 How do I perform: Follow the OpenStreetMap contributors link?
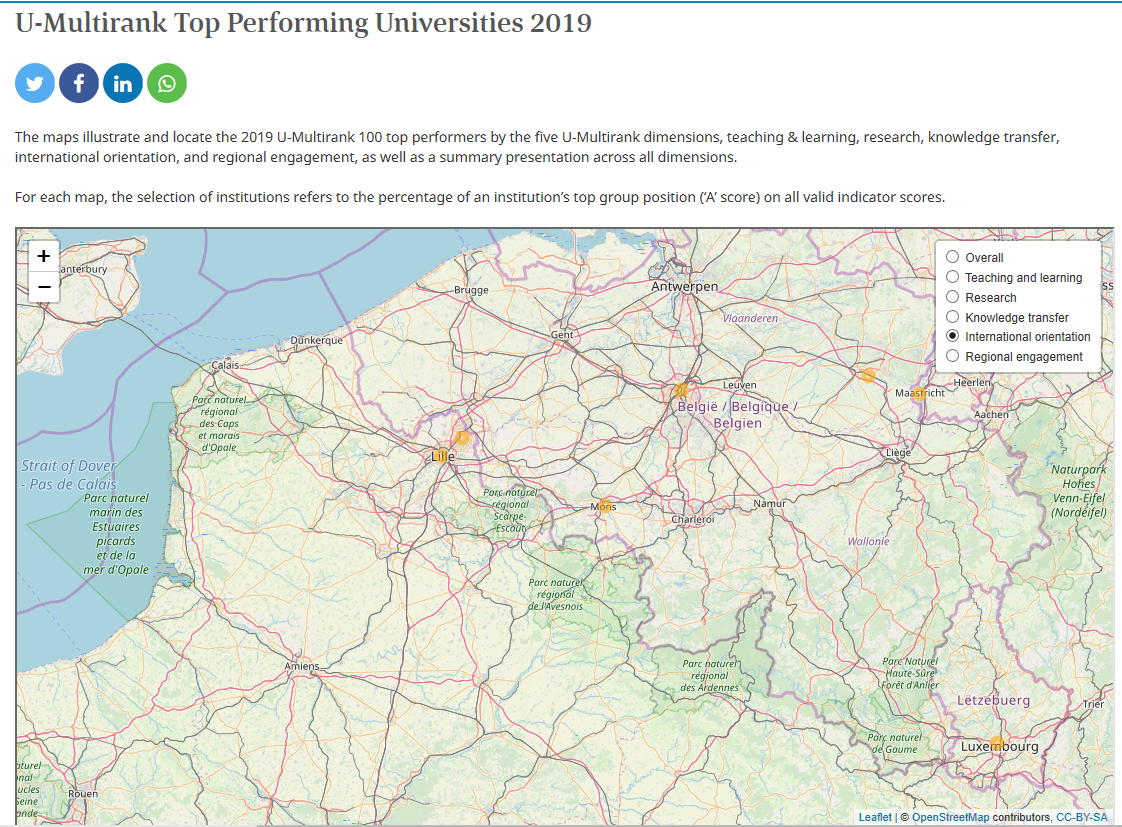tap(950, 817)
